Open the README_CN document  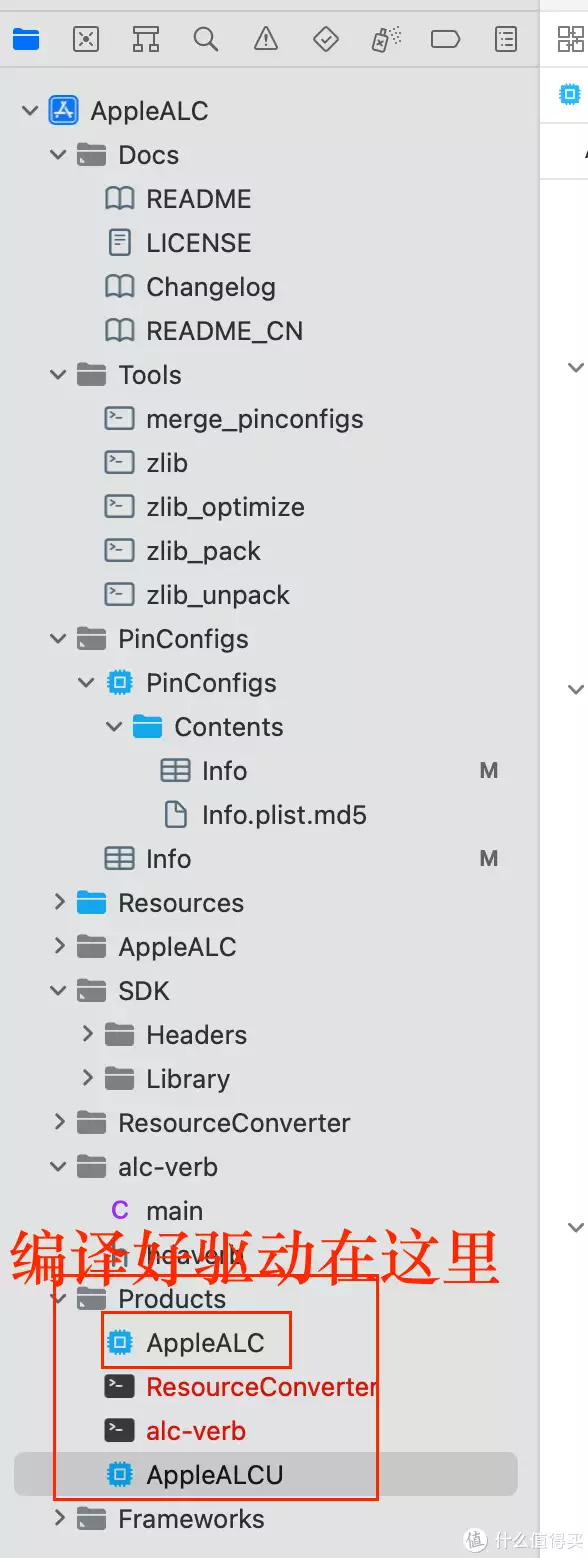point(224,331)
